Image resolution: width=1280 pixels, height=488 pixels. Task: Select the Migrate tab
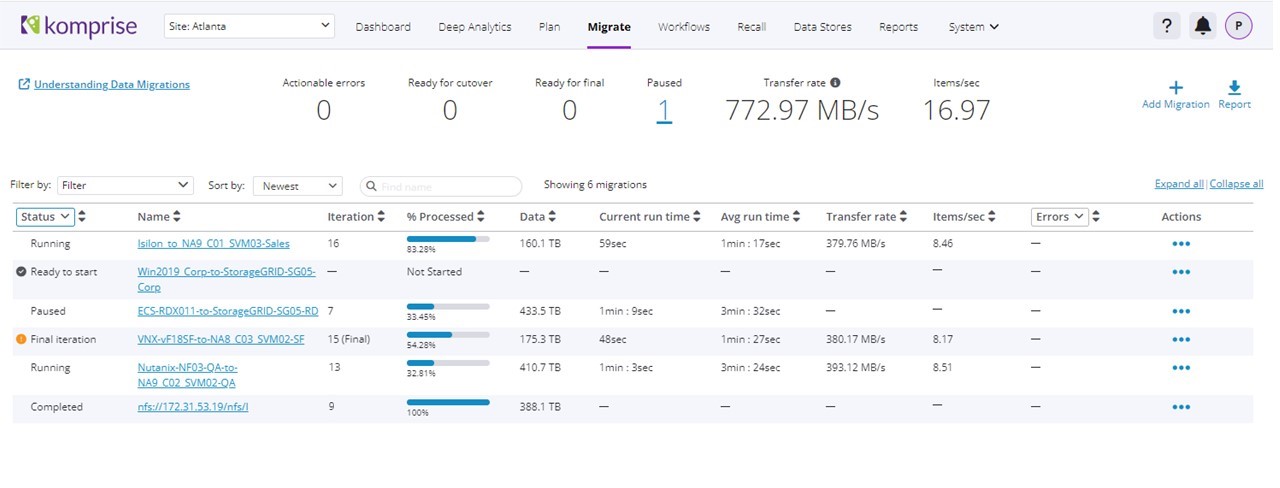click(x=609, y=27)
